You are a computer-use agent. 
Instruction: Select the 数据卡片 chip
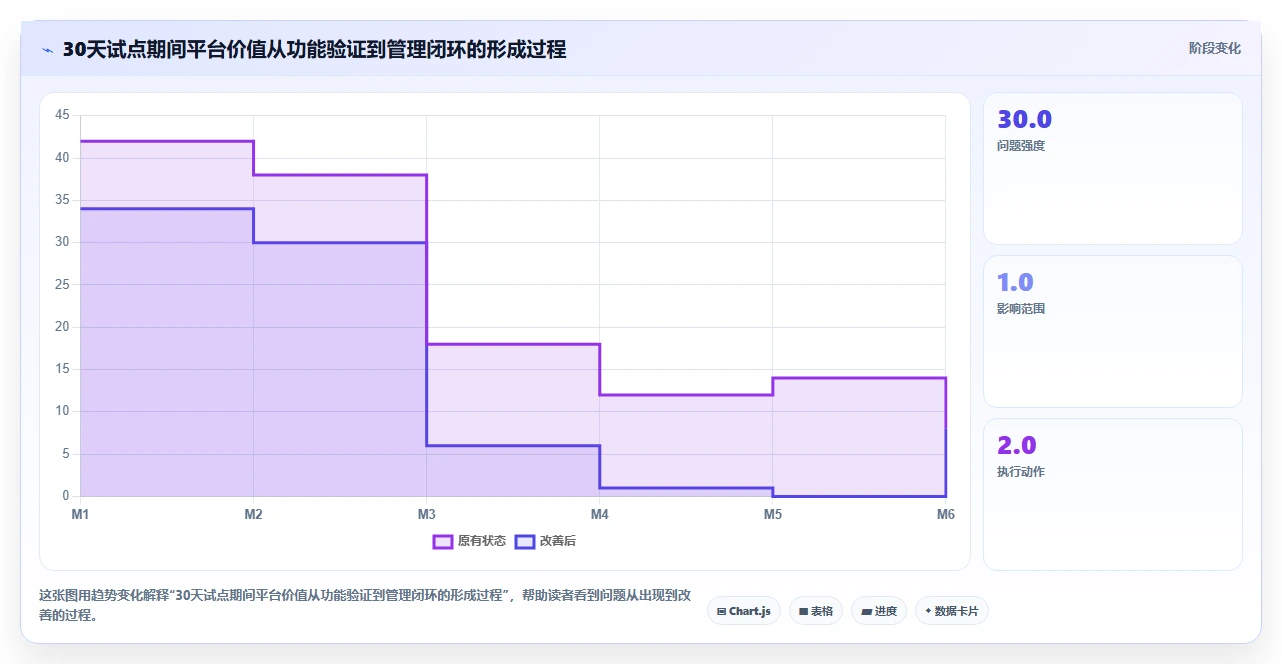tap(951, 611)
